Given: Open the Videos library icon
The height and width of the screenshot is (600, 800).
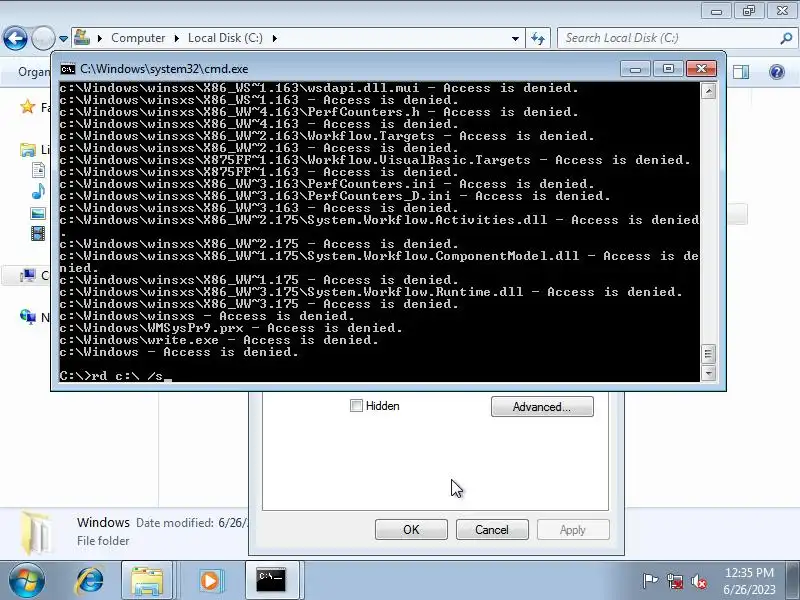Looking at the screenshot, I should [38, 234].
